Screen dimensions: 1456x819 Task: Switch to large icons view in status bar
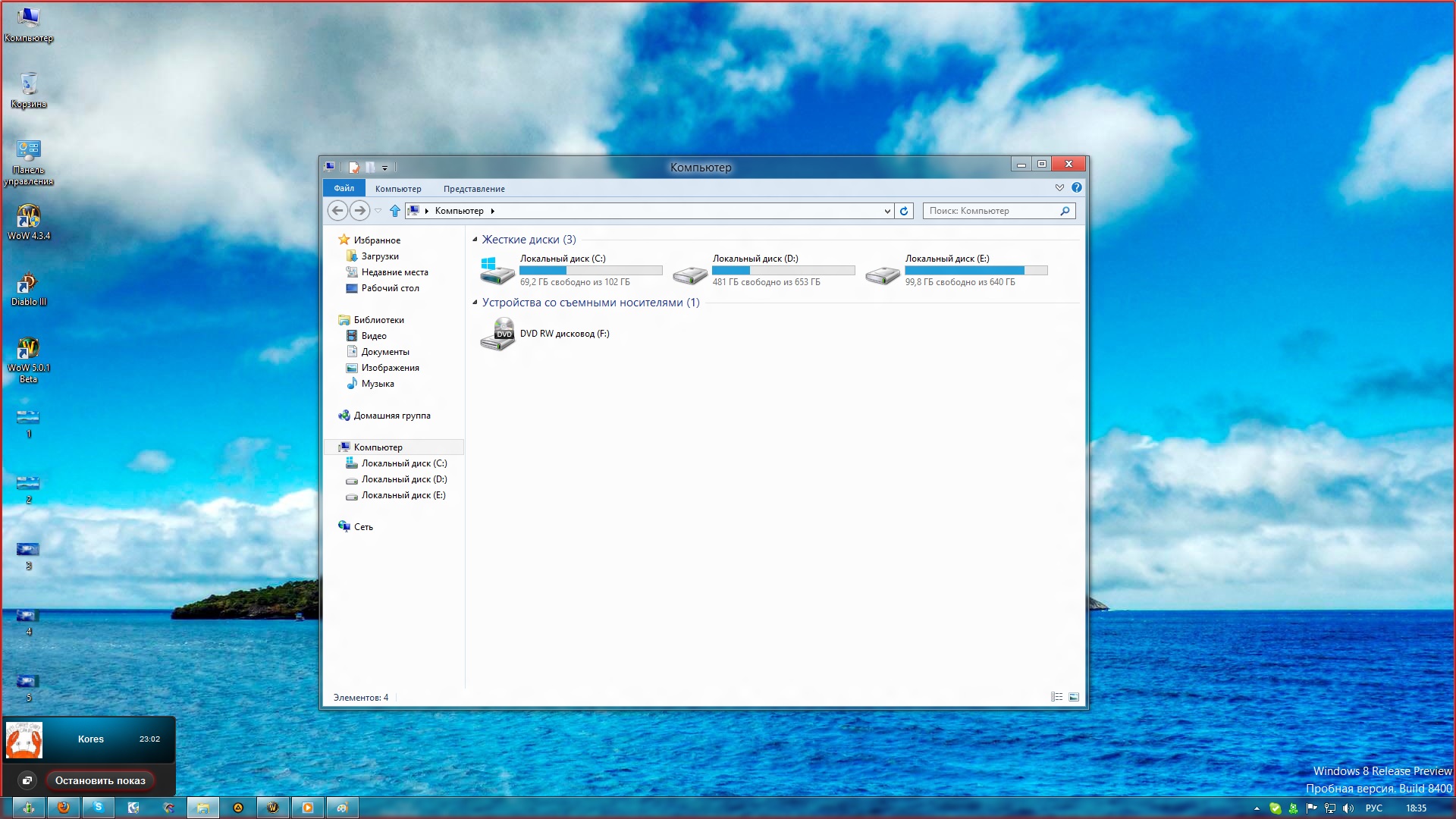click(1074, 697)
